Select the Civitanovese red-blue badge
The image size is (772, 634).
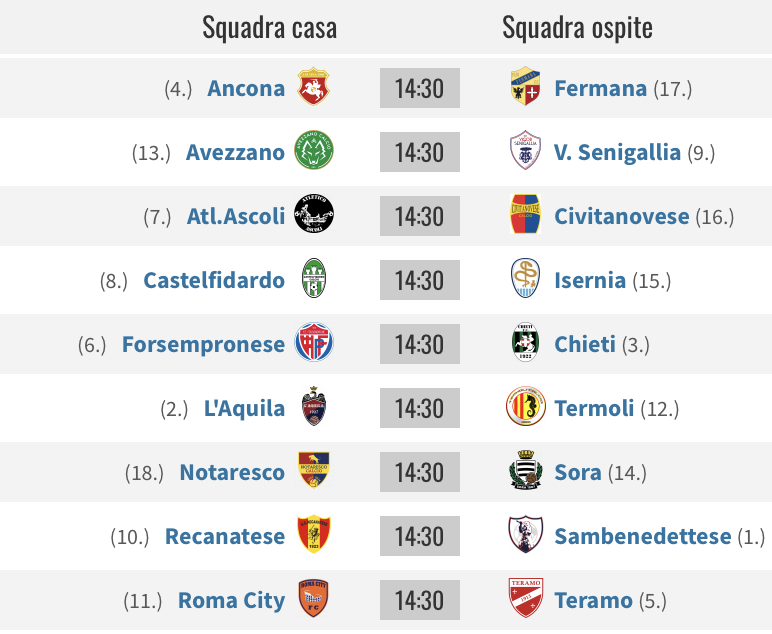pyautogui.click(x=525, y=214)
